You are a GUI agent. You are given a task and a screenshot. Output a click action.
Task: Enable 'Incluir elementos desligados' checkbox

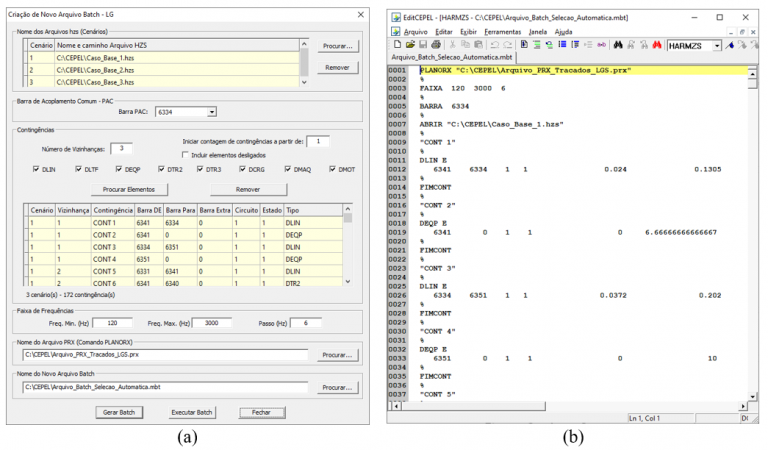[x=184, y=155]
